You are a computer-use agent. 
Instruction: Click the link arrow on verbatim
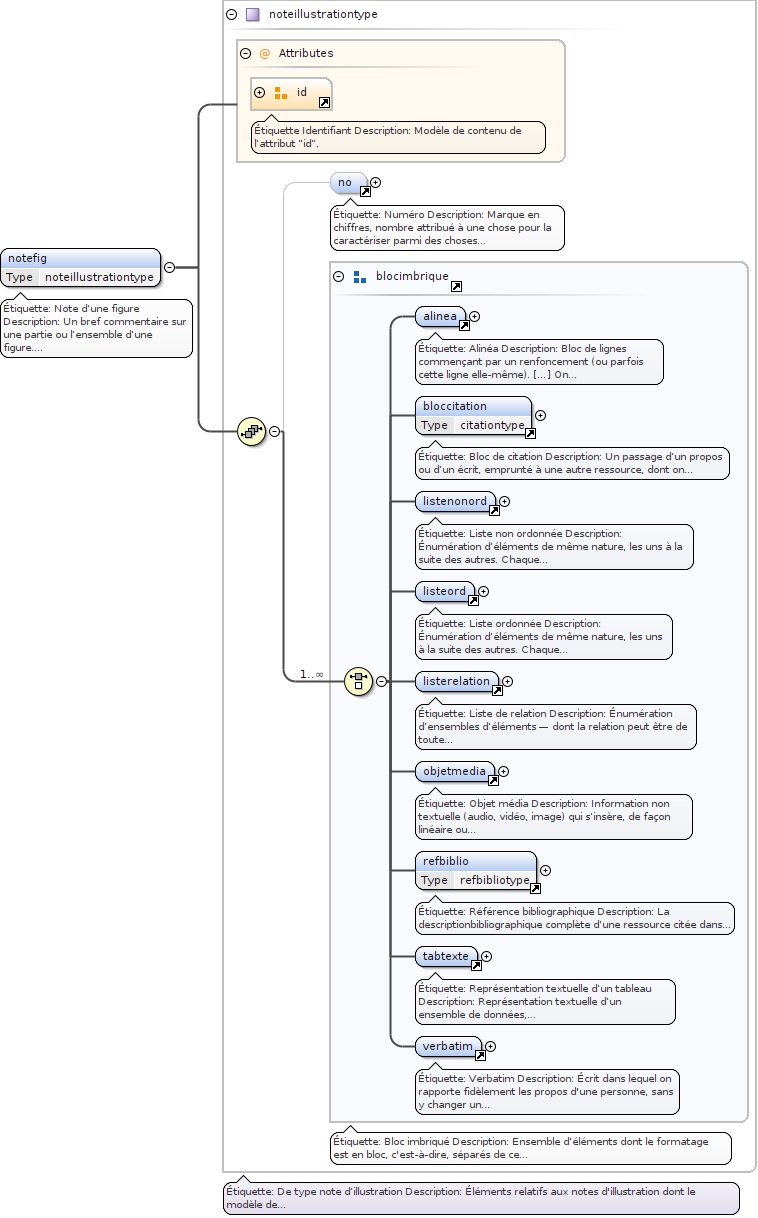(480, 1055)
